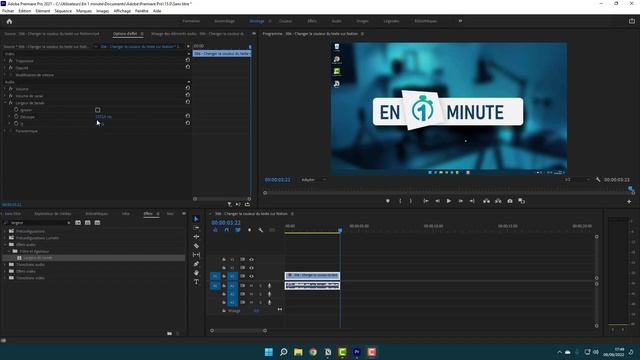Select the Selection tool arrow
The width and height of the screenshot is (640, 360).
point(196,219)
